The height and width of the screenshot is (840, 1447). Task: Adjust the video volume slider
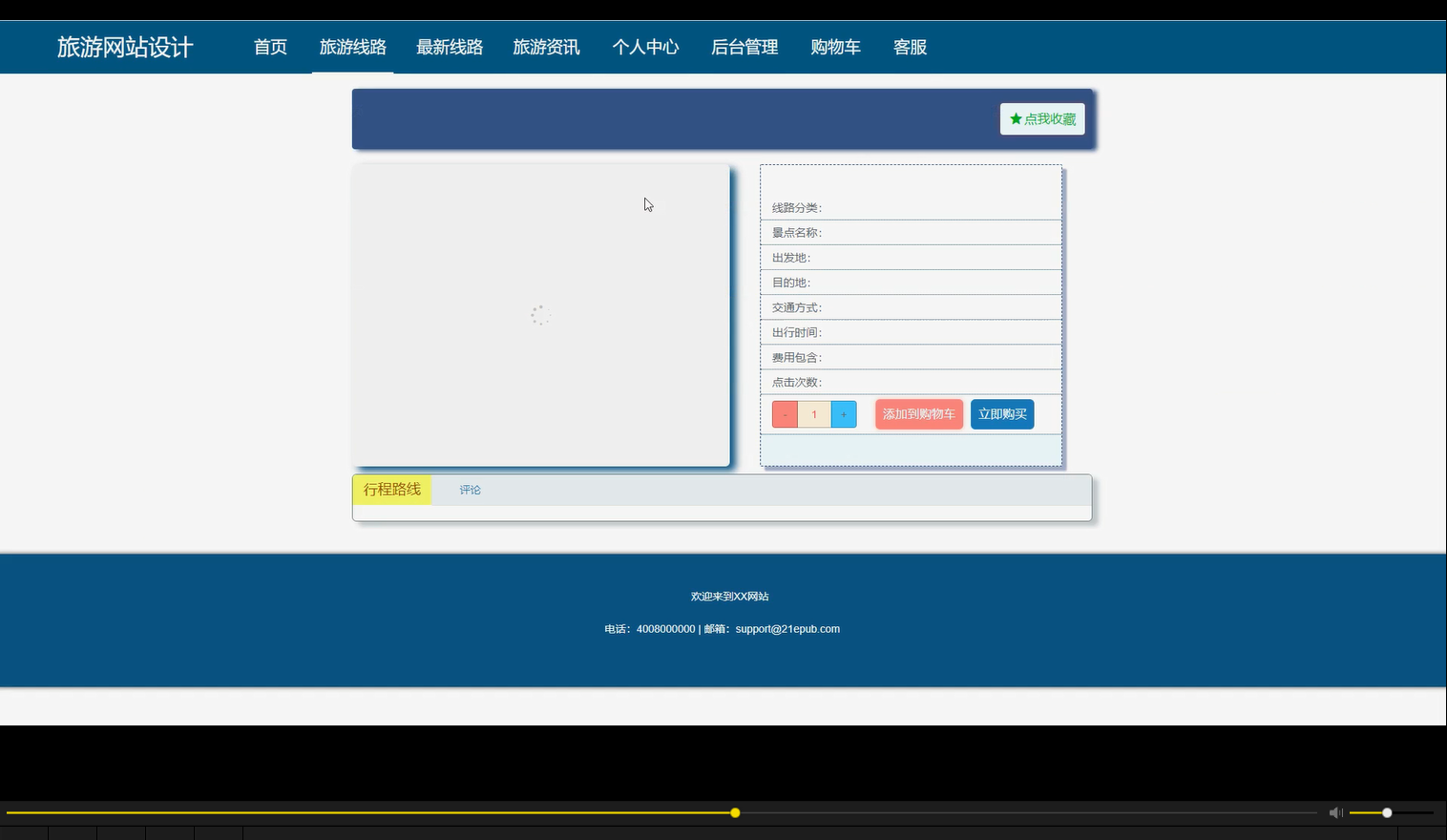[x=1385, y=812]
